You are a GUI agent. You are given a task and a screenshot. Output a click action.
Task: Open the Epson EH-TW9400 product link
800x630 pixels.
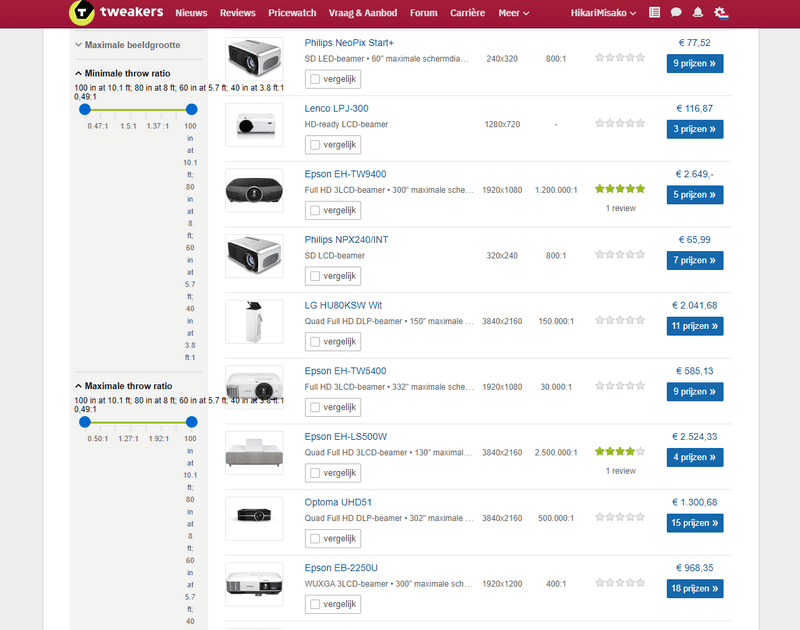click(x=345, y=174)
